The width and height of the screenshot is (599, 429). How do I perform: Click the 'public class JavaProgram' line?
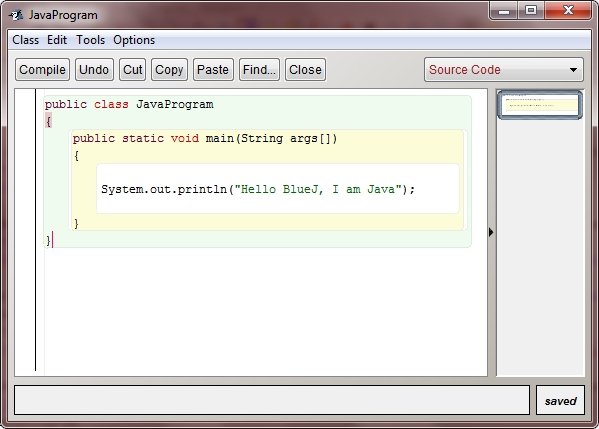(x=129, y=104)
